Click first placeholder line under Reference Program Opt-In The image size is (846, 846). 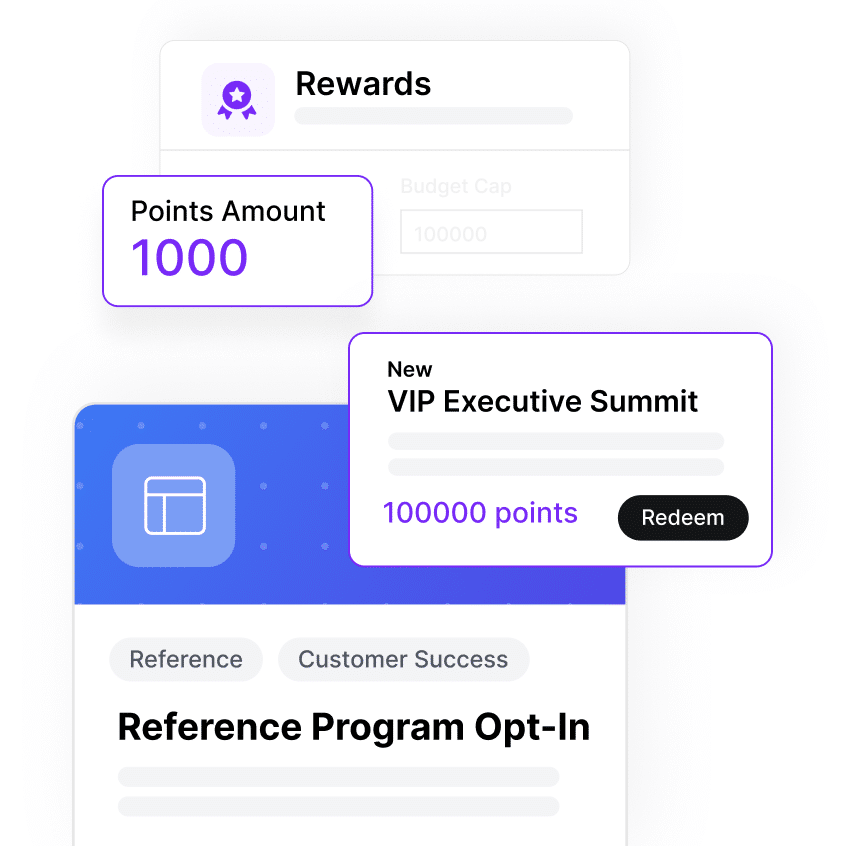click(338, 777)
